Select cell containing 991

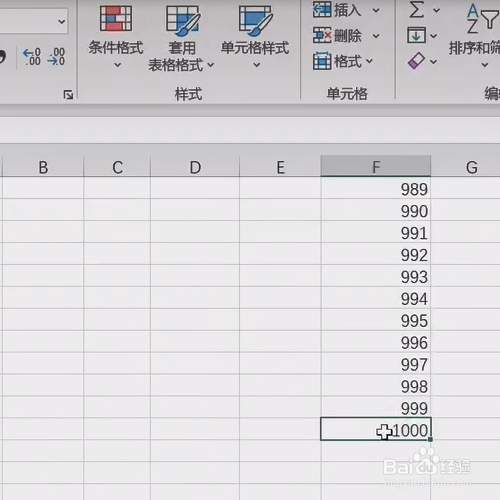coord(376,232)
